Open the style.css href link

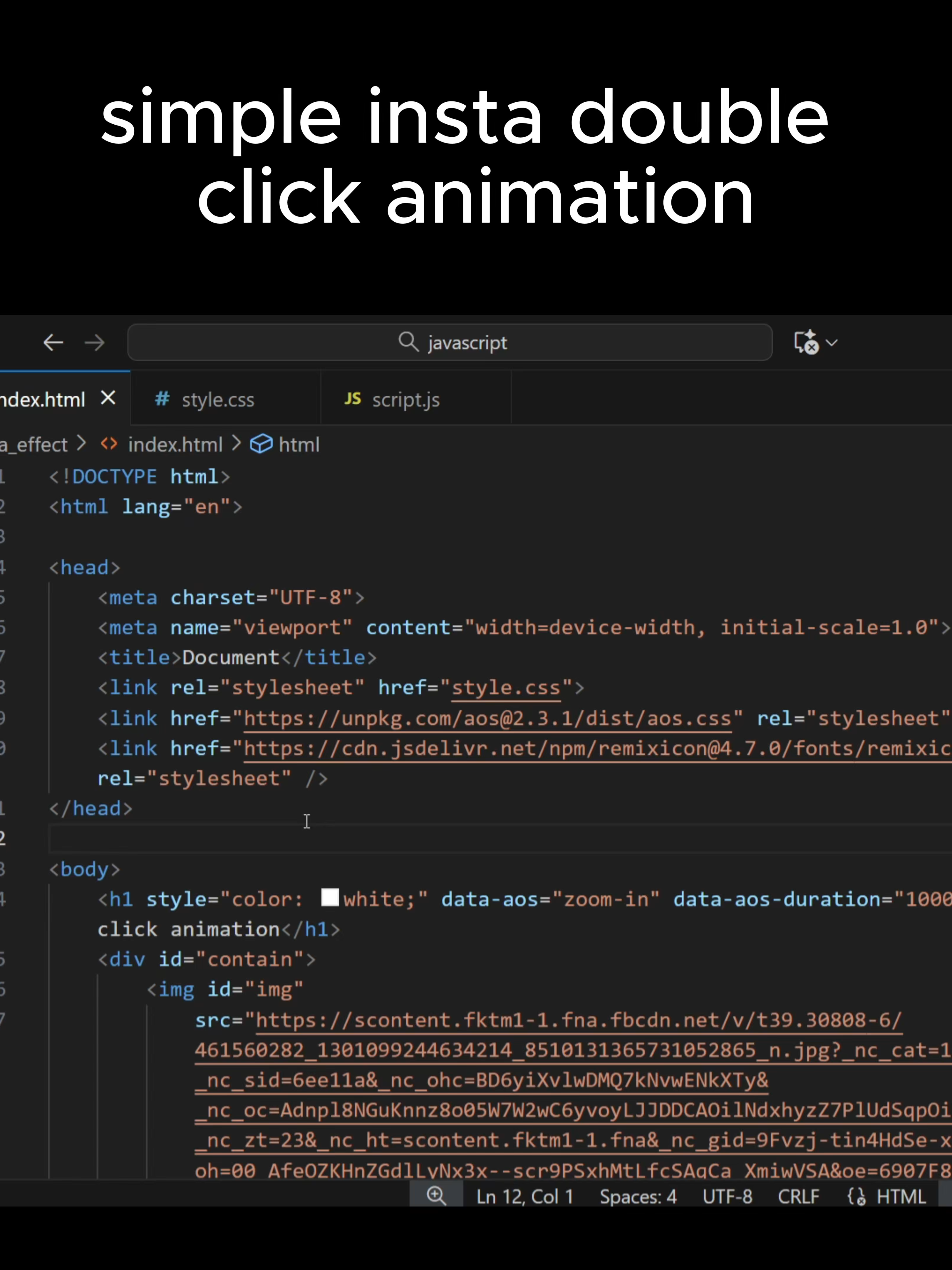(x=506, y=687)
